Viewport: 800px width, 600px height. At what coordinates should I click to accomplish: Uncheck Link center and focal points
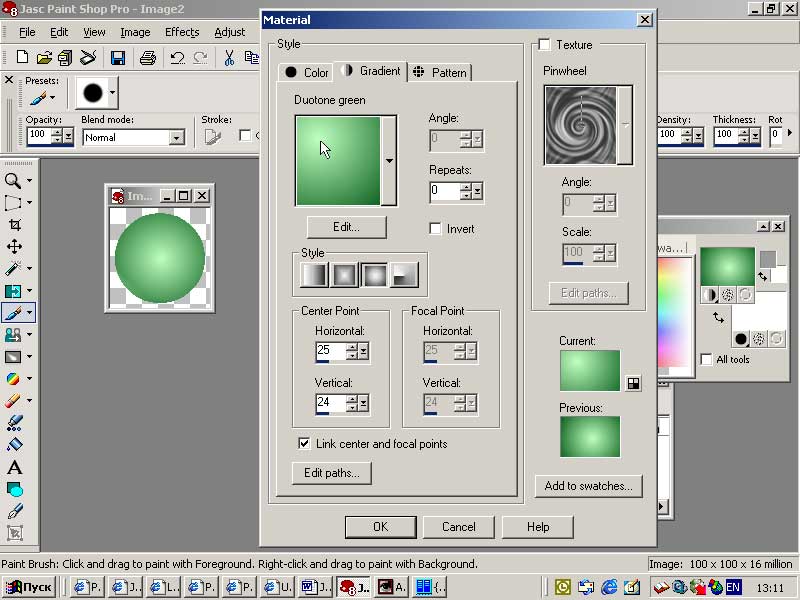tap(305, 444)
